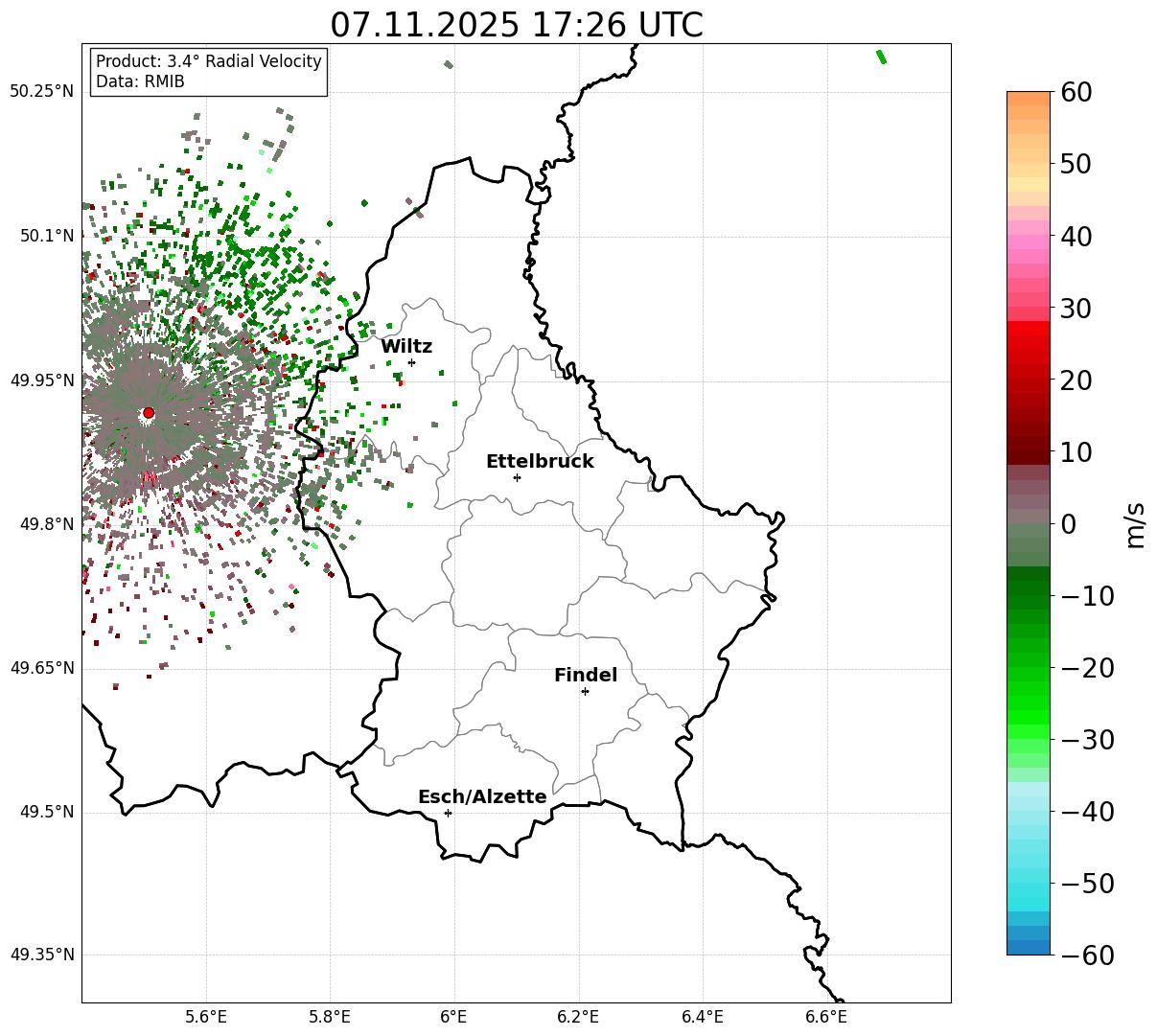This screenshot has height=1036, width=1157.
Task: Click the Findel station cross marker
Action: coord(585,691)
